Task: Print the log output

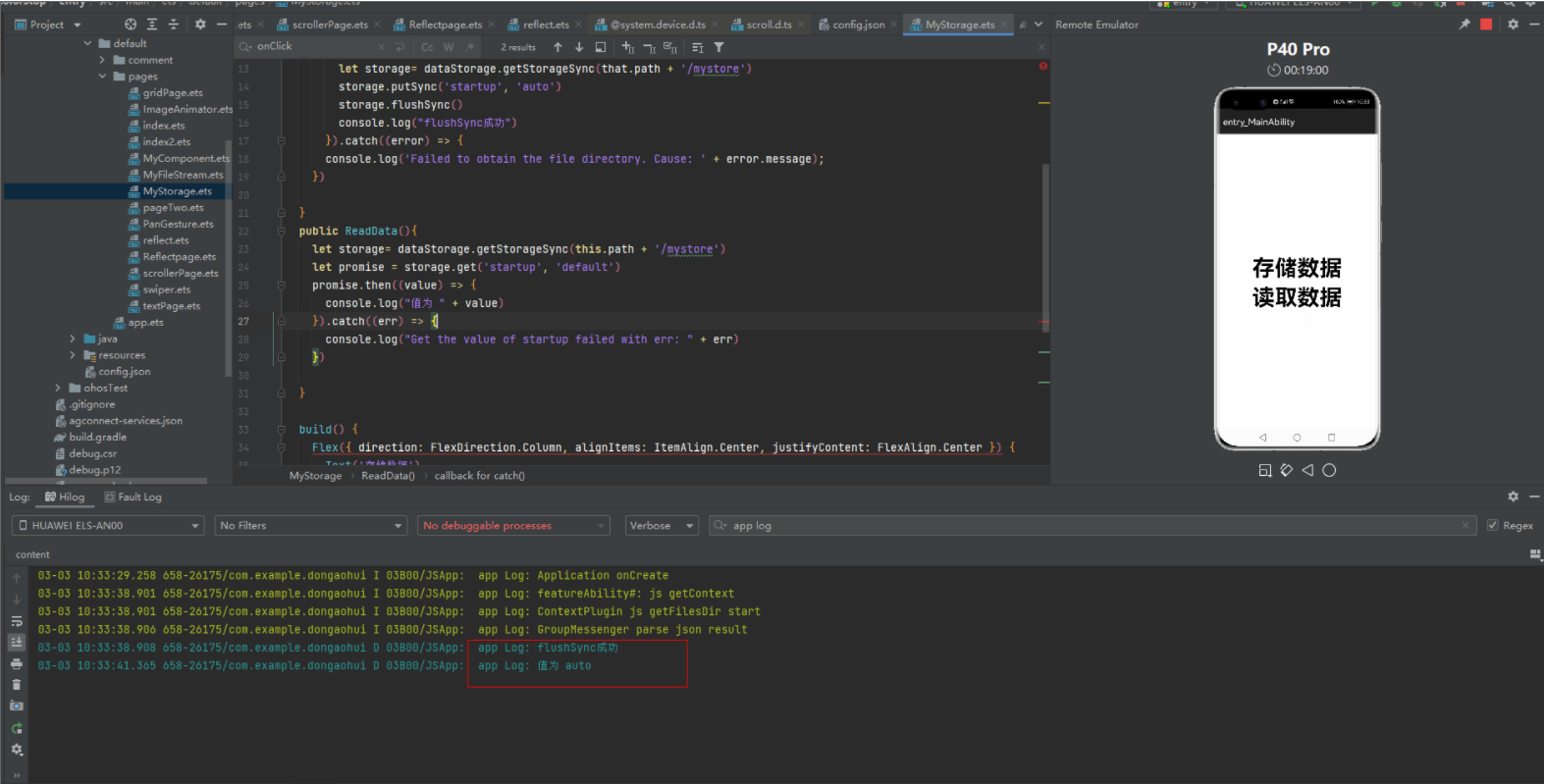Action: (17, 663)
